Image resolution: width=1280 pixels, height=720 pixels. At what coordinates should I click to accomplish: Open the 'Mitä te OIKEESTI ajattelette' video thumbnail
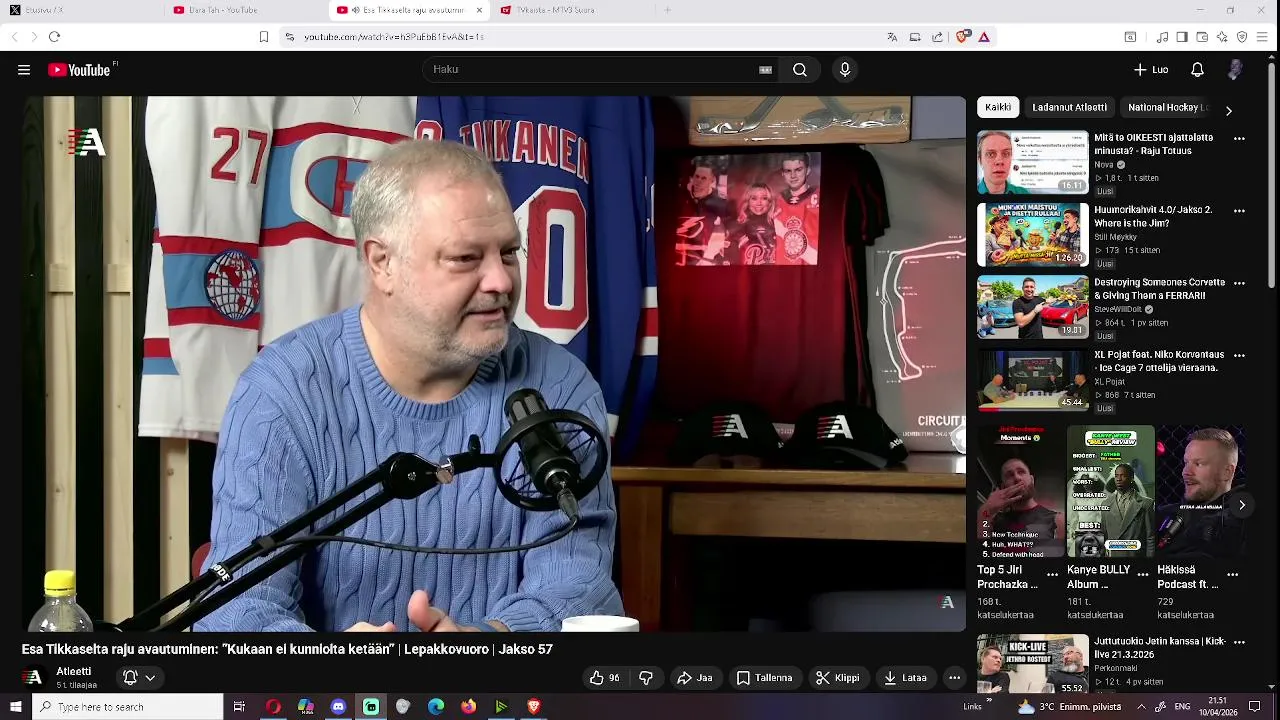click(1033, 162)
